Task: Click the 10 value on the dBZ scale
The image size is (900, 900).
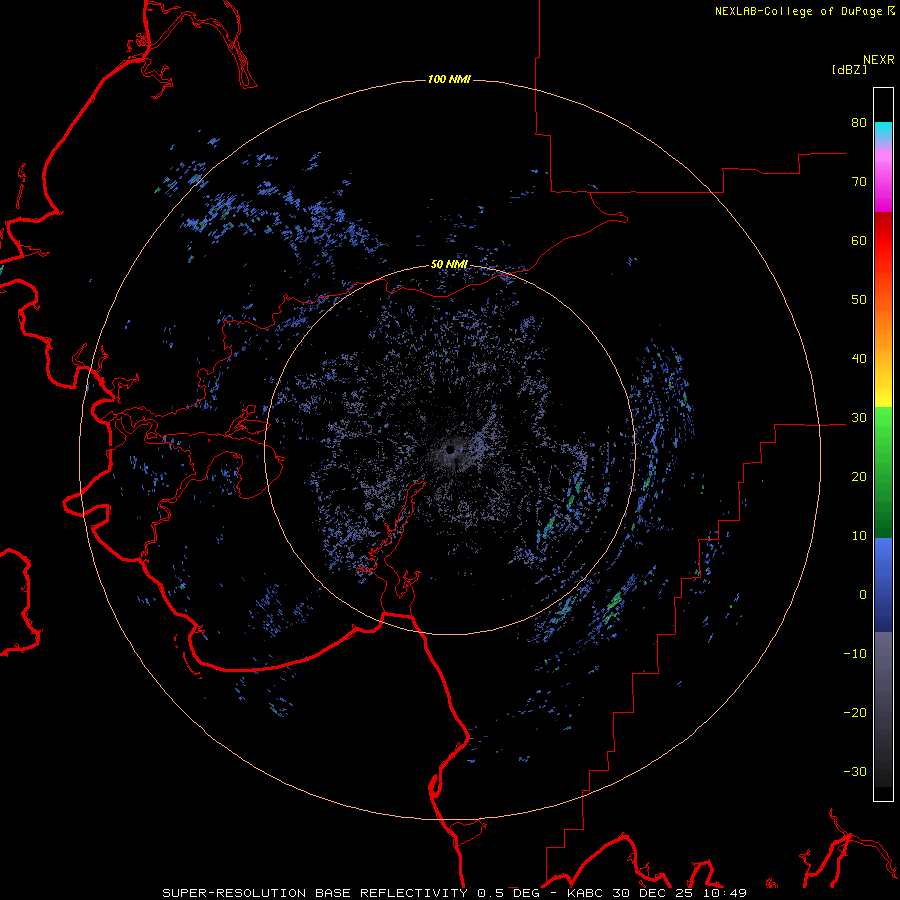Action: pos(859,536)
